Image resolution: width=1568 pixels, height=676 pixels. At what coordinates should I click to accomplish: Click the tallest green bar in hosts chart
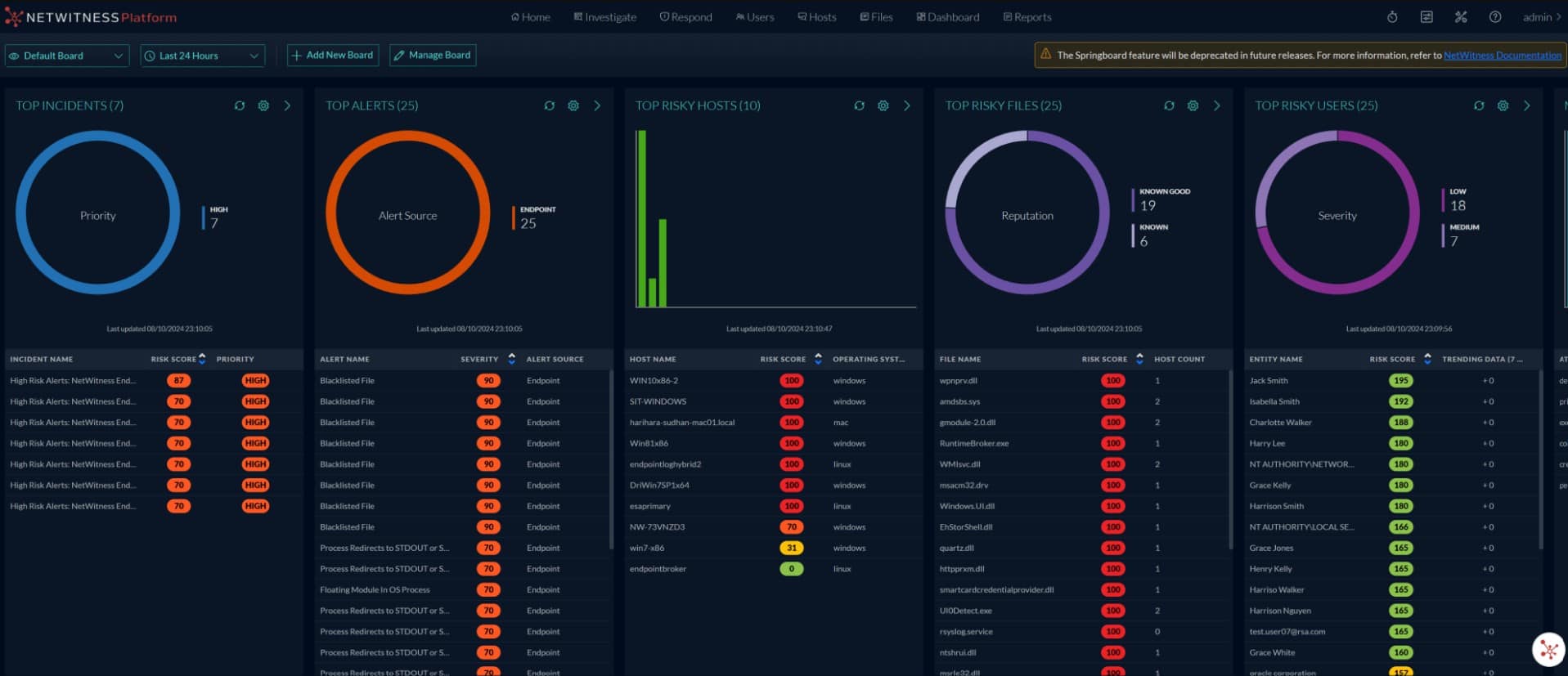[x=642, y=218]
